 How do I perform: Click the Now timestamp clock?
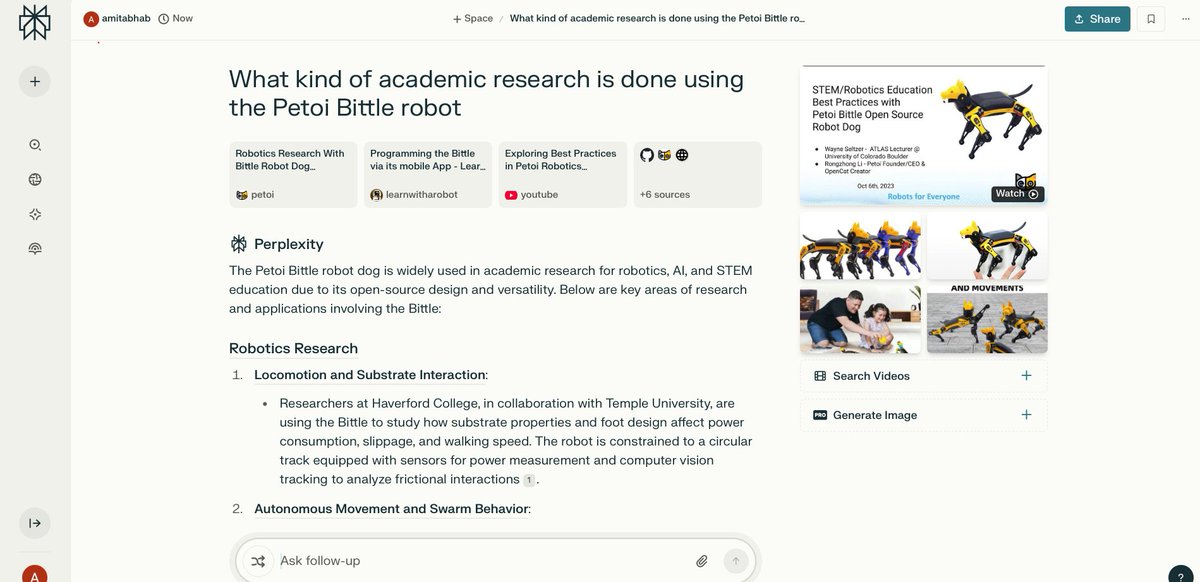[x=176, y=18]
